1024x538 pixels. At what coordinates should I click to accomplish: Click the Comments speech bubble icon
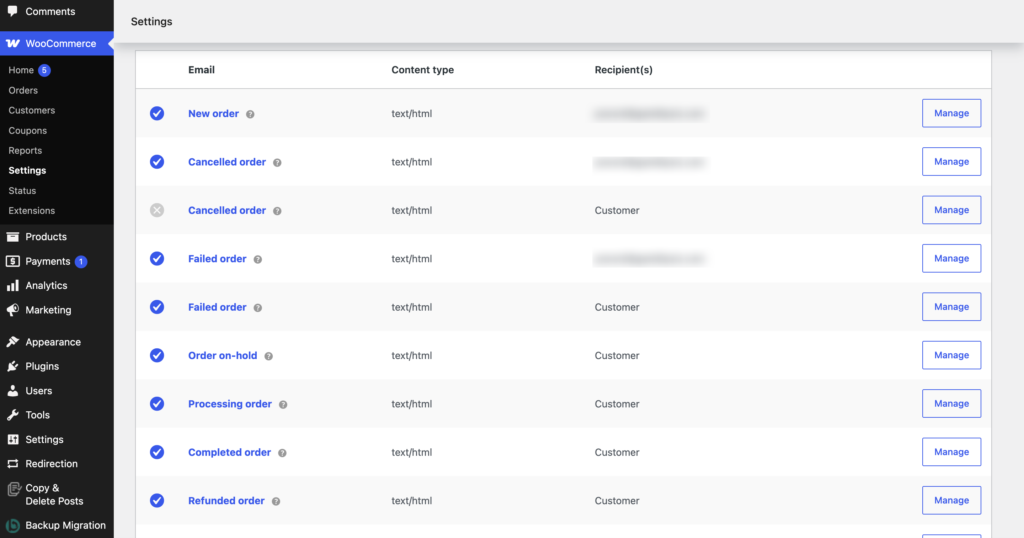coord(12,11)
